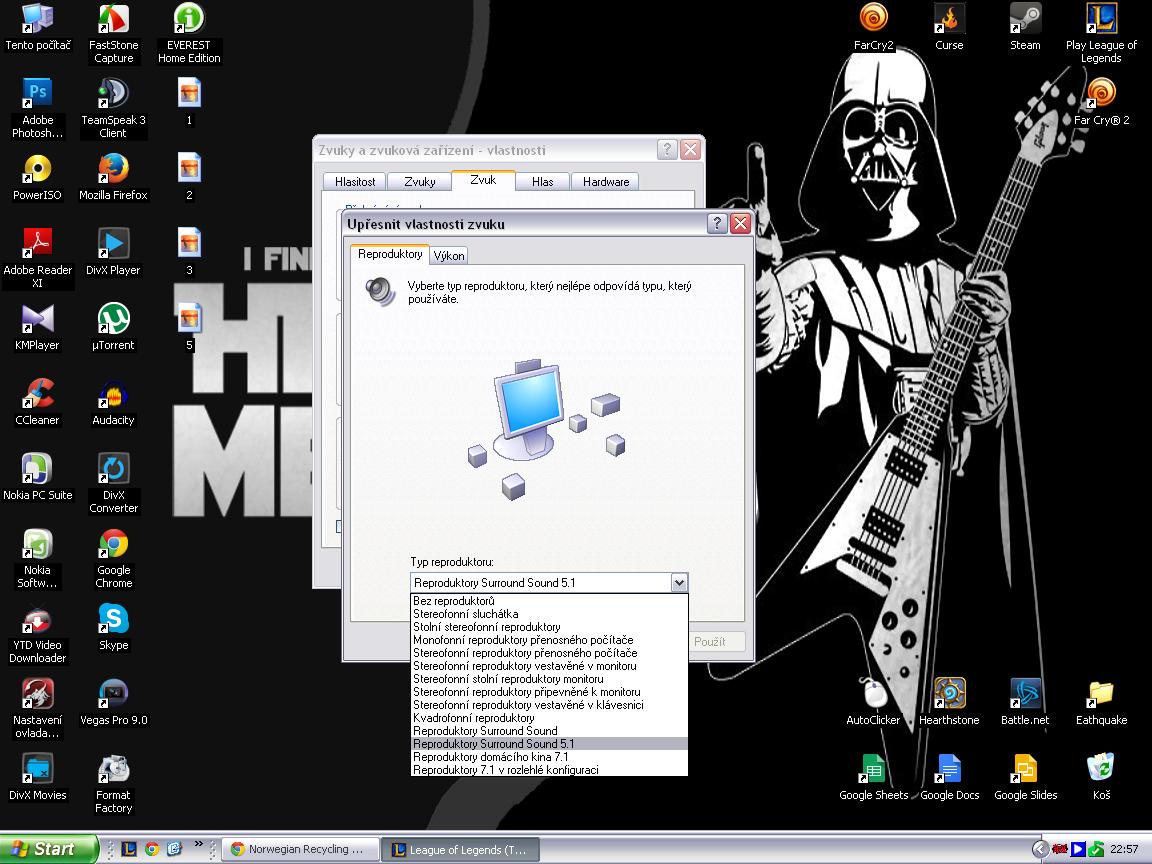Select Bez reproduktorů from speaker list
The height and width of the screenshot is (864, 1152).
pyautogui.click(x=454, y=601)
